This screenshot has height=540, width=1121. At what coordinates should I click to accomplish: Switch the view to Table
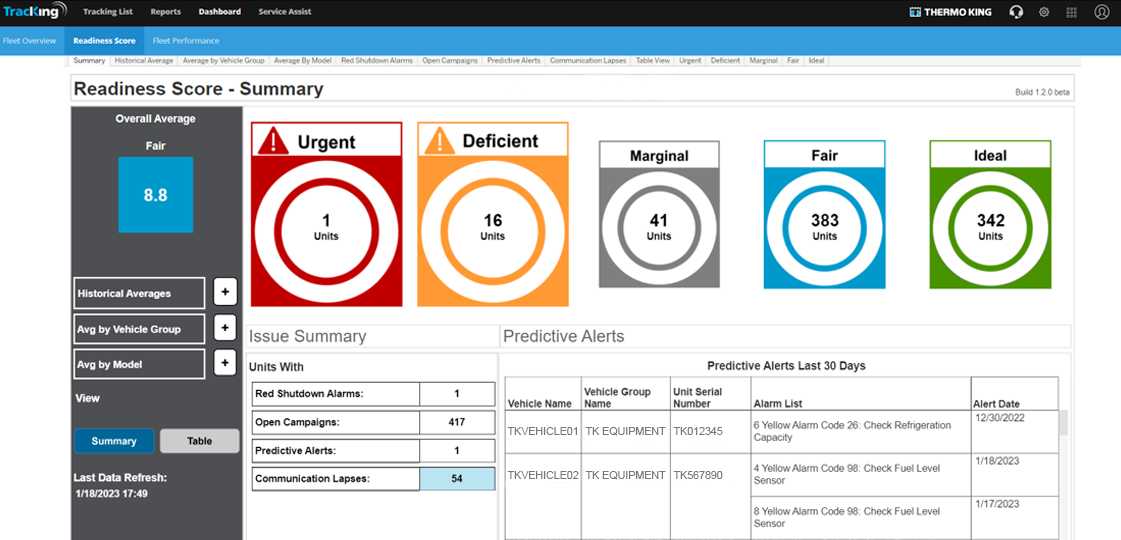[200, 441]
